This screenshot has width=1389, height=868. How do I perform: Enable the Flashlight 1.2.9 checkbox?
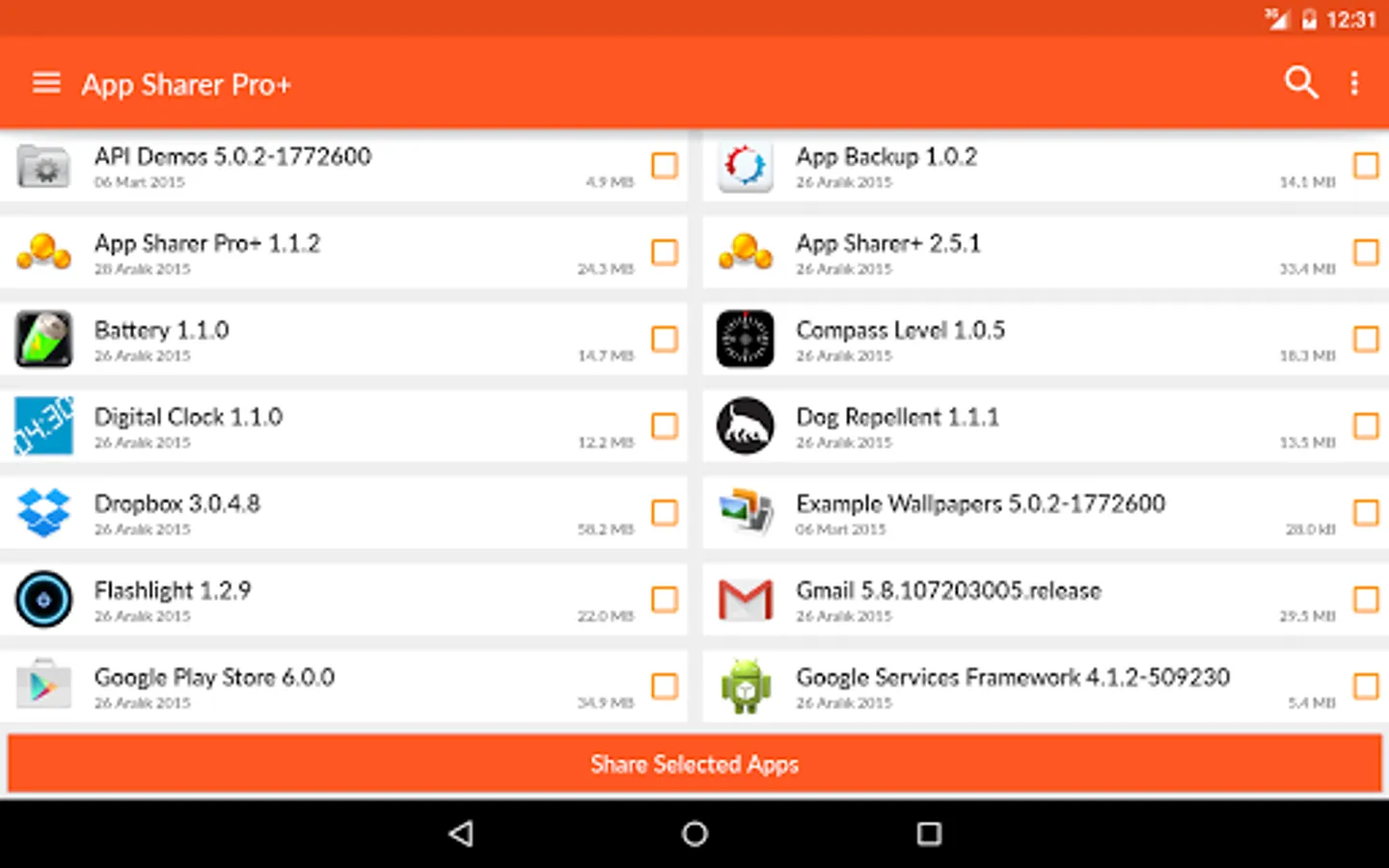coord(665,599)
